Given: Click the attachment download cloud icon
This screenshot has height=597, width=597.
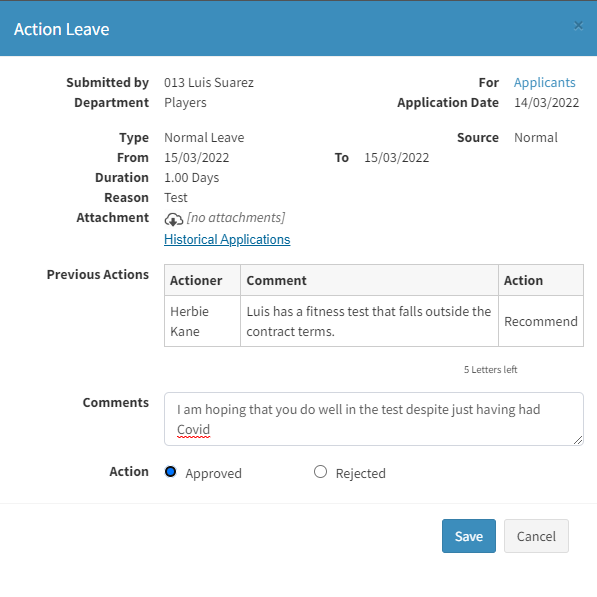Looking at the screenshot, I should pyautogui.click(x=174, y=219).
